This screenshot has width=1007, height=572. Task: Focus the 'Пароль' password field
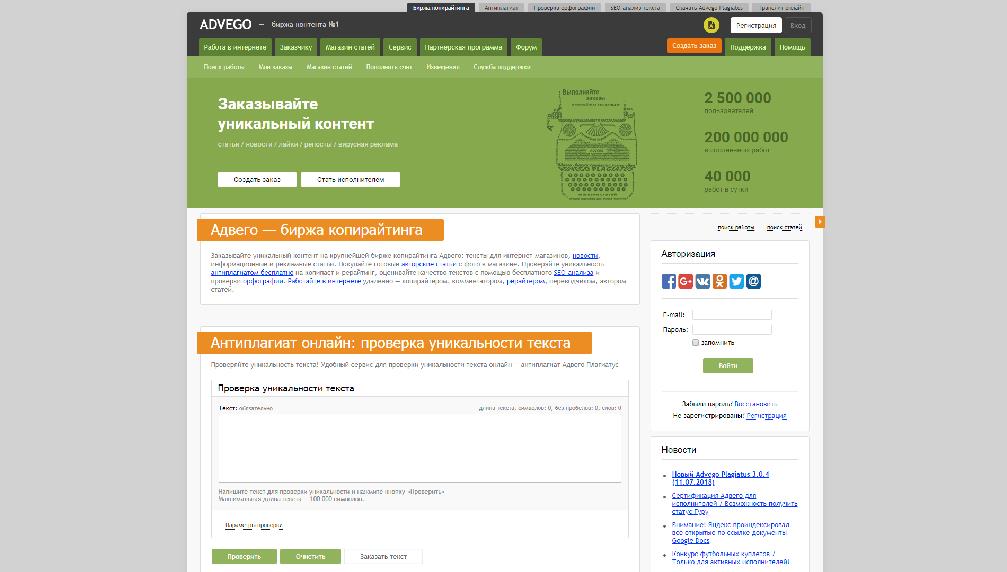pos(731,329)
